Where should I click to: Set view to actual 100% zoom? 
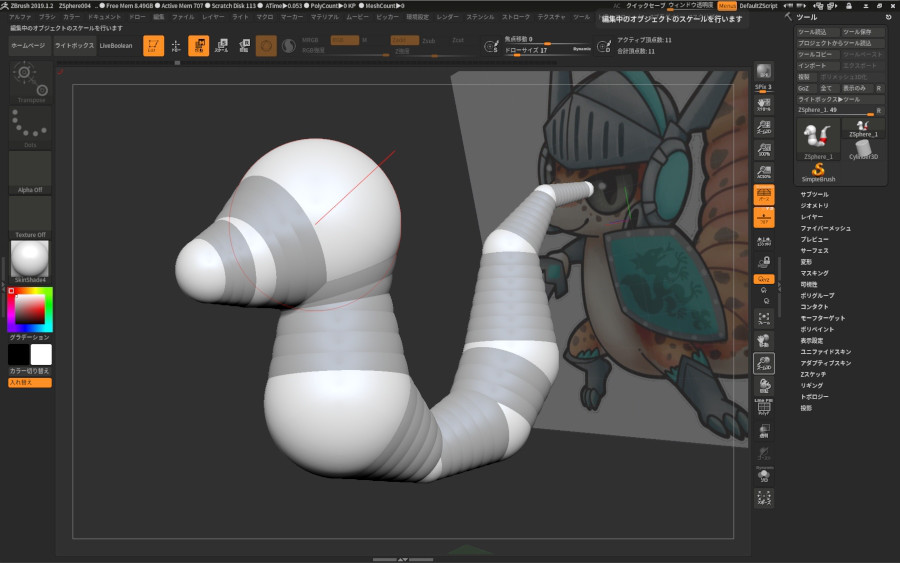click(764, 149)
